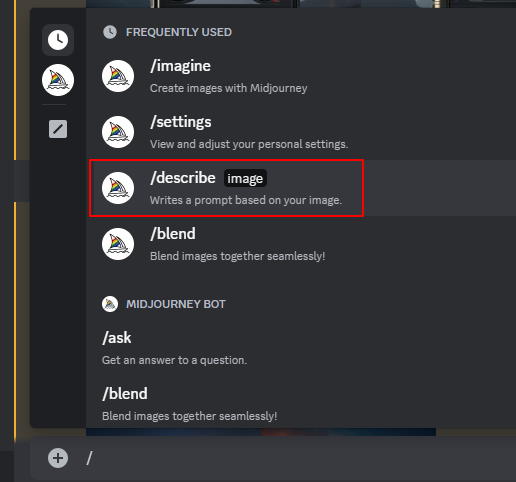Click the Midjourney avatar beside /settings
516x482 pixels.
(118, 132)
